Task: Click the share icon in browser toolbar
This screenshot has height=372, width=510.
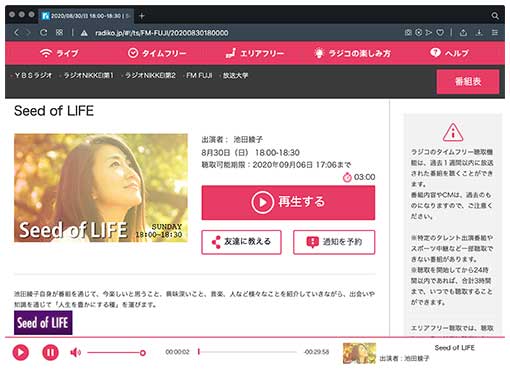Action: pos(463,32)
